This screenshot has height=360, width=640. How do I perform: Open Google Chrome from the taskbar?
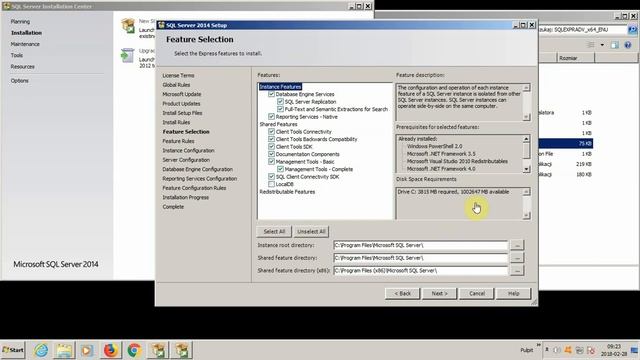point(134,350)
